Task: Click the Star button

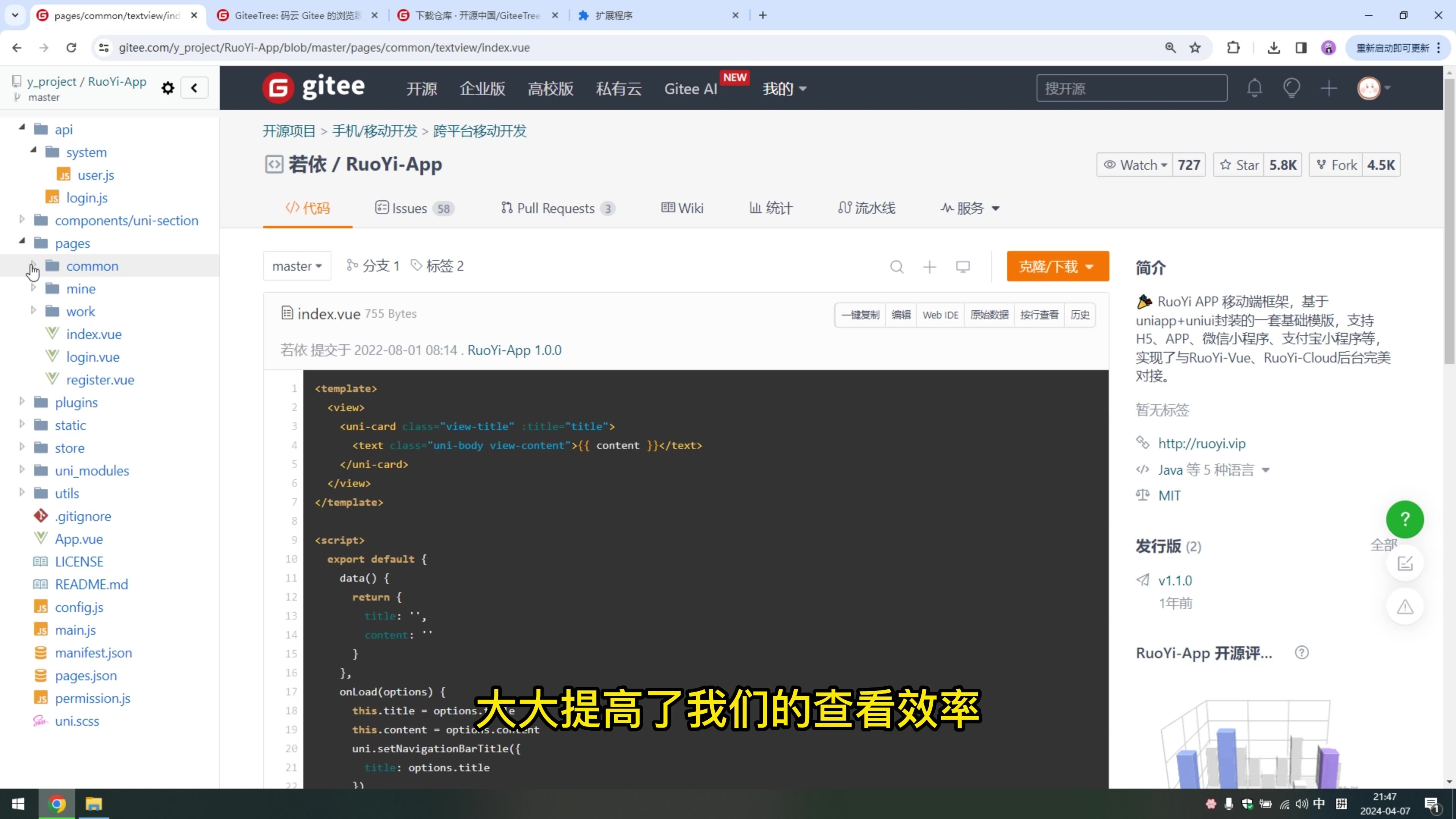Action: [x=1239, y=165]
